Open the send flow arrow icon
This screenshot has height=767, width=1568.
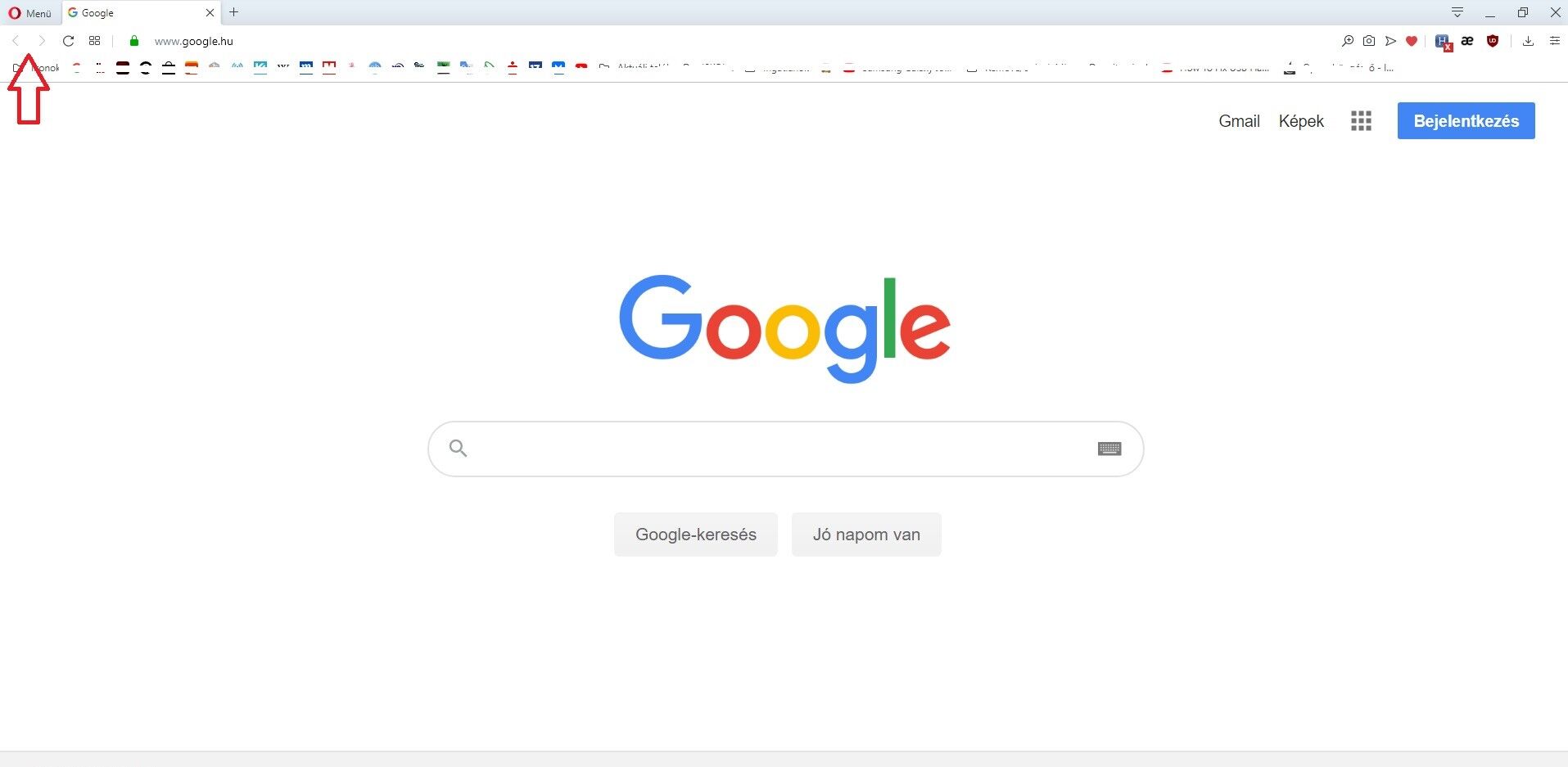(1390, 41)
